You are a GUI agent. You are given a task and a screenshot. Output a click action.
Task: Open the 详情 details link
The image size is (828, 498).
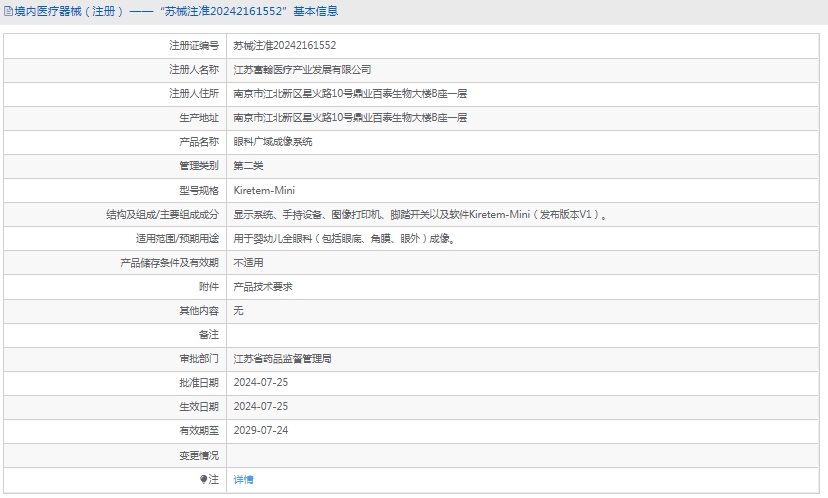tap(243, 480)
